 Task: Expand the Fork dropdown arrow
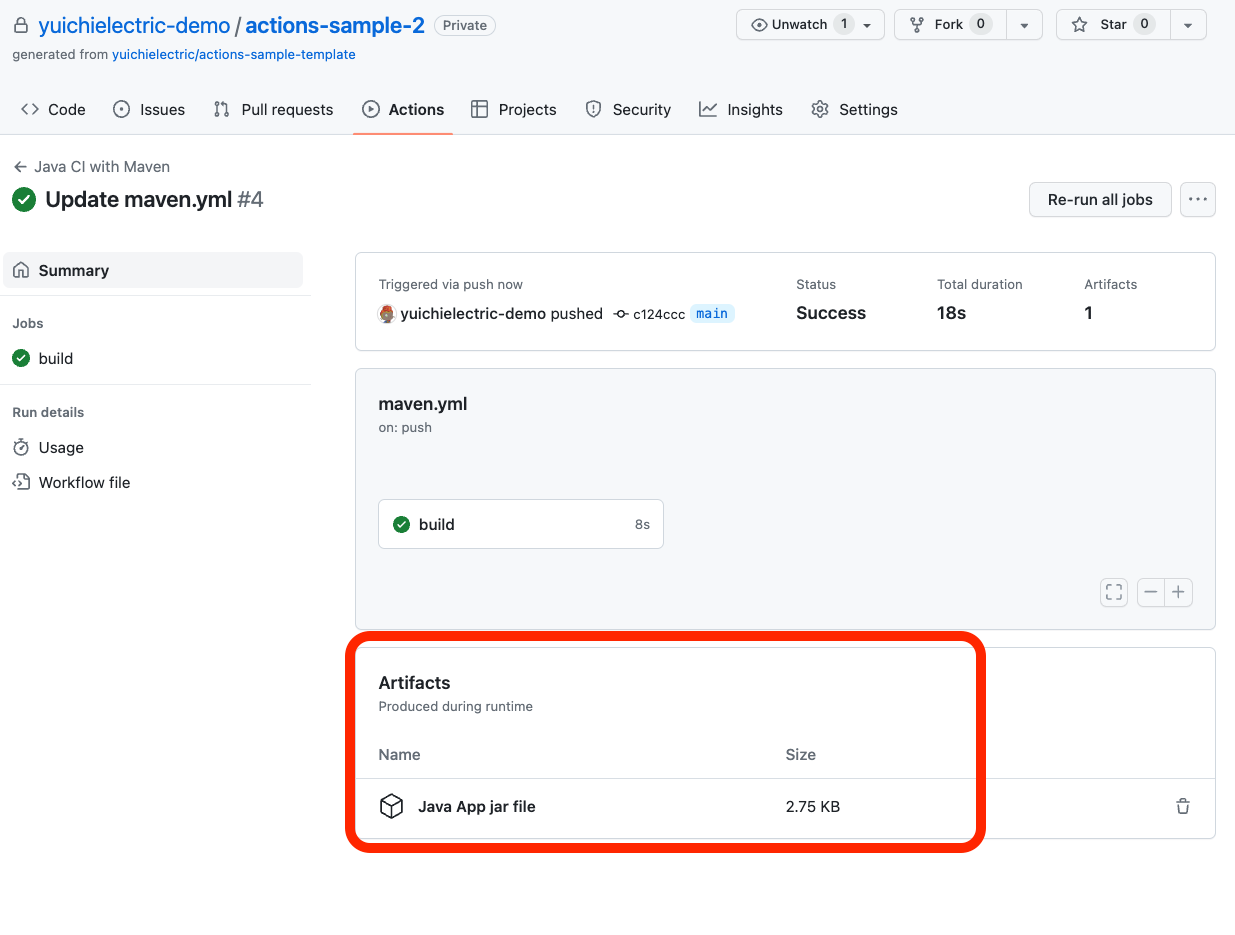coord(1024,25)
